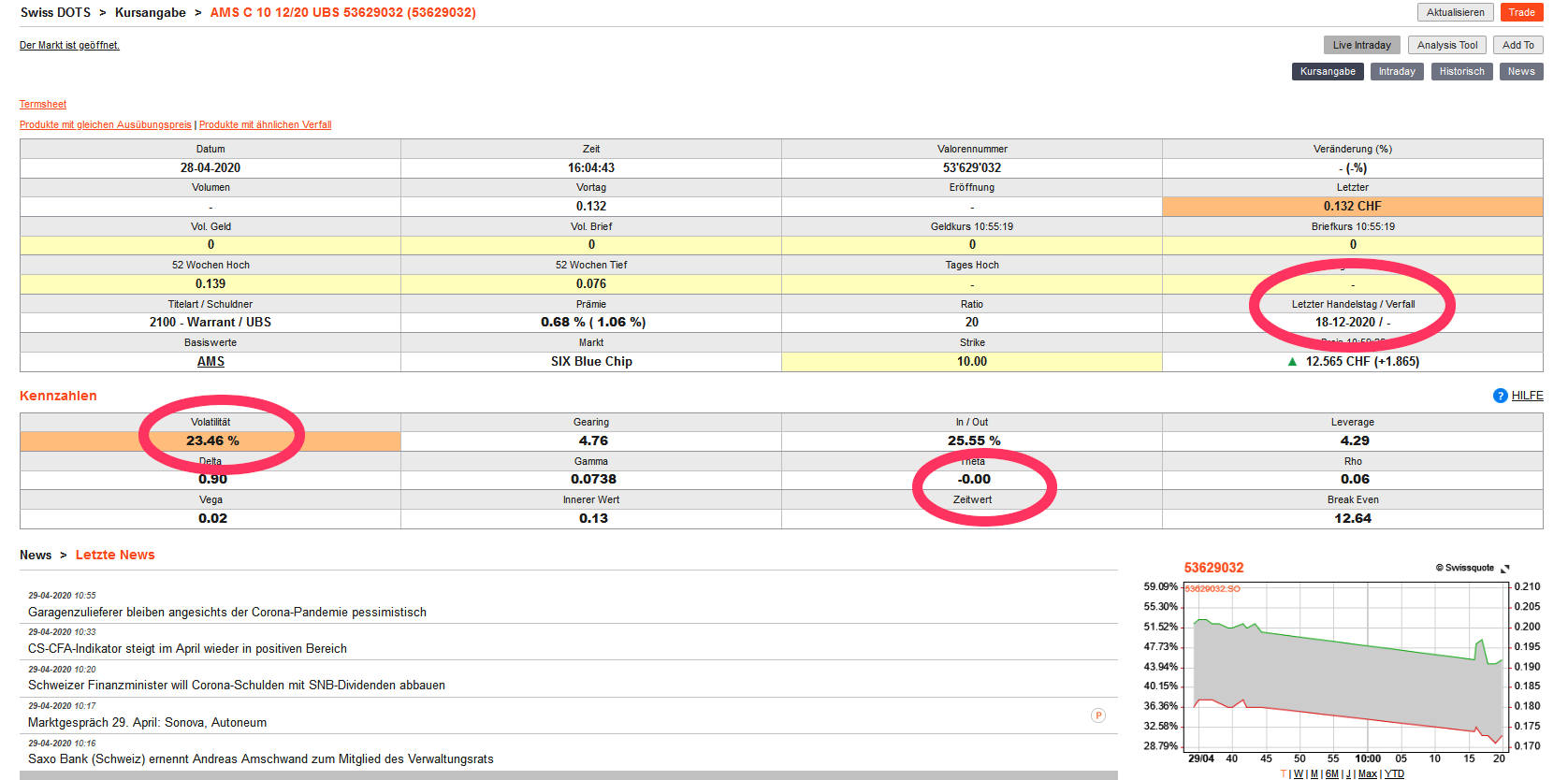Click the date 28-04-2020
Viewport: 1568px width, 780px height.
[211, 167]
